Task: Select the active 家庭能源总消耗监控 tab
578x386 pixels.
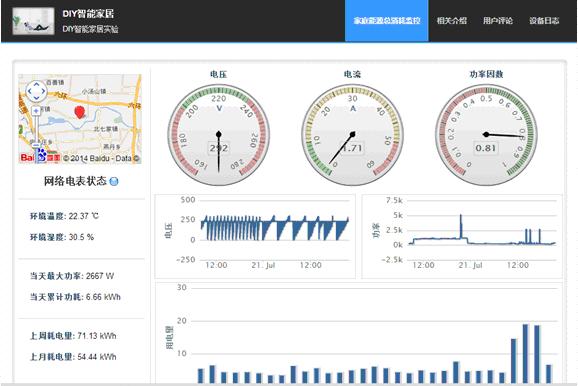Action: pos(387,21)
